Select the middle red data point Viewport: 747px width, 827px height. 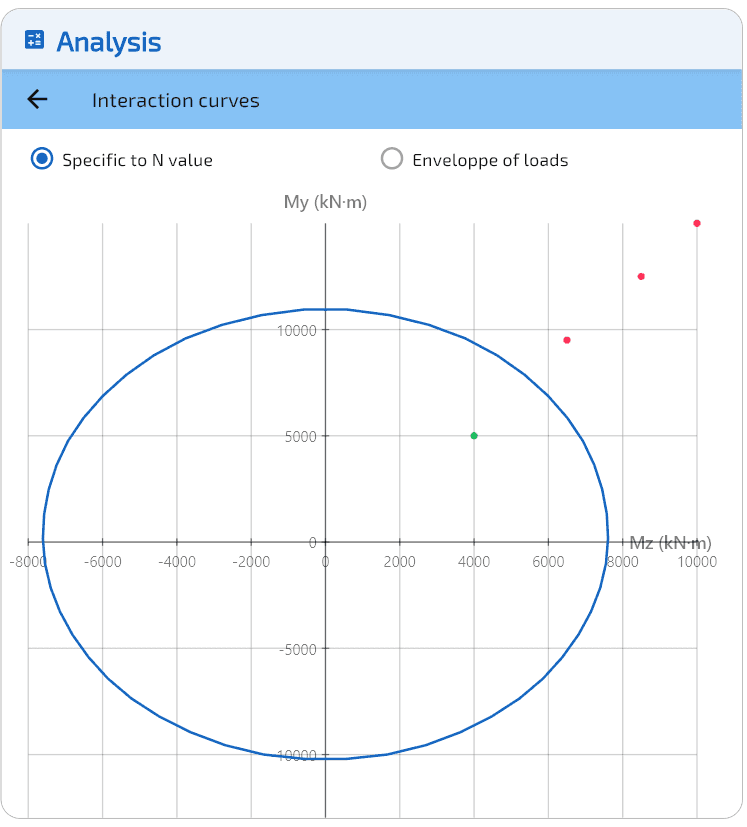[641, 277]
